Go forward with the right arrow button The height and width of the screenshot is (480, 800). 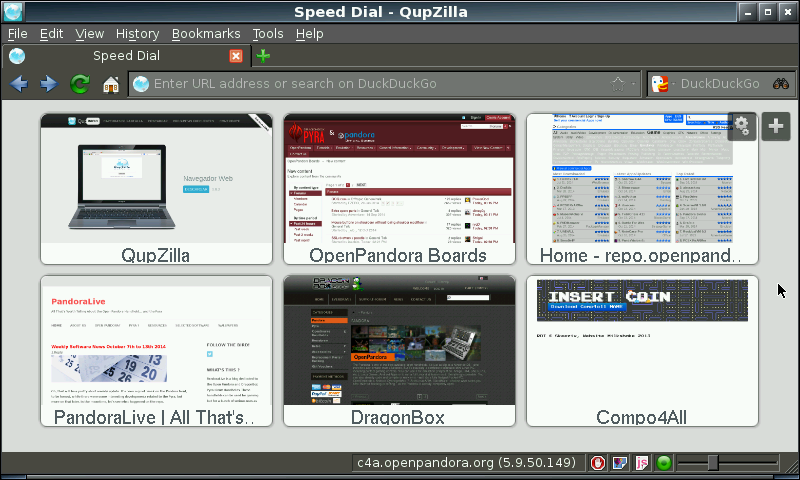48,84
